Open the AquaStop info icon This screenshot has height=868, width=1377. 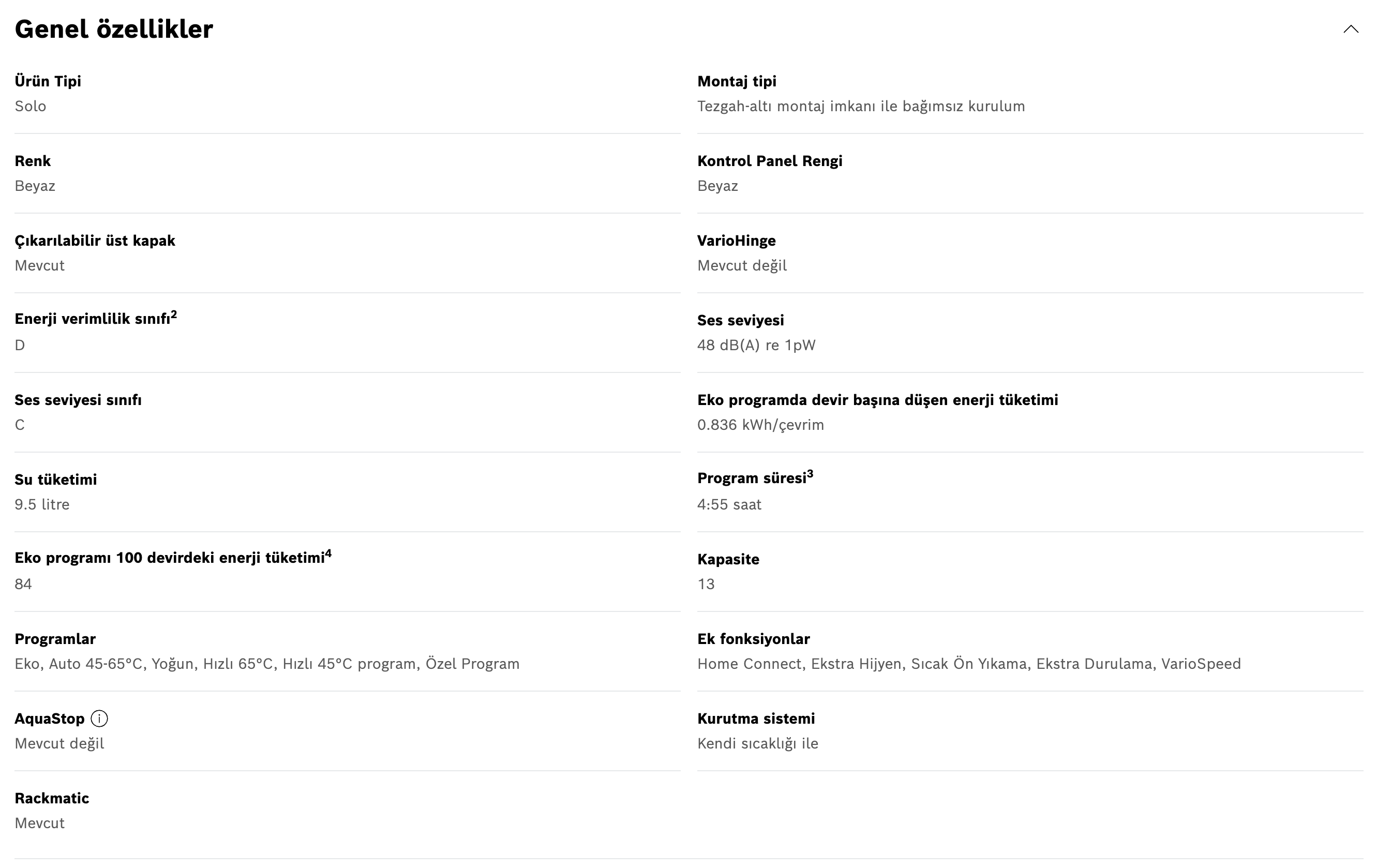pyautogui.click(x=99, y=718)
